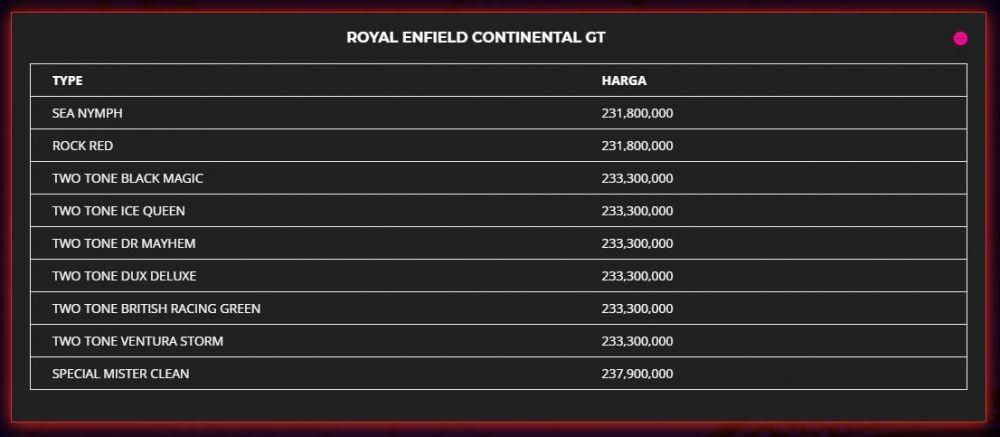Collapse the panel with the pink minus icon
The width and height of the screenshot is (1000, 437).
[960, 39]
